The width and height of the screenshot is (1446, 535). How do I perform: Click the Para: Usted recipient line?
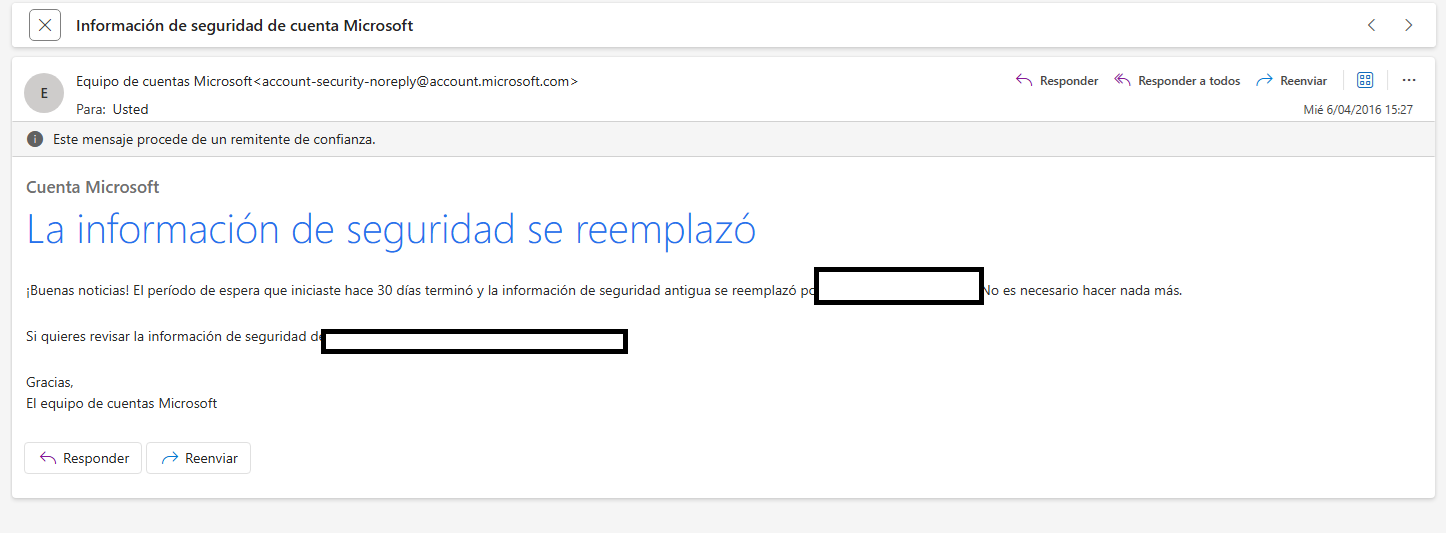(112, 109)
